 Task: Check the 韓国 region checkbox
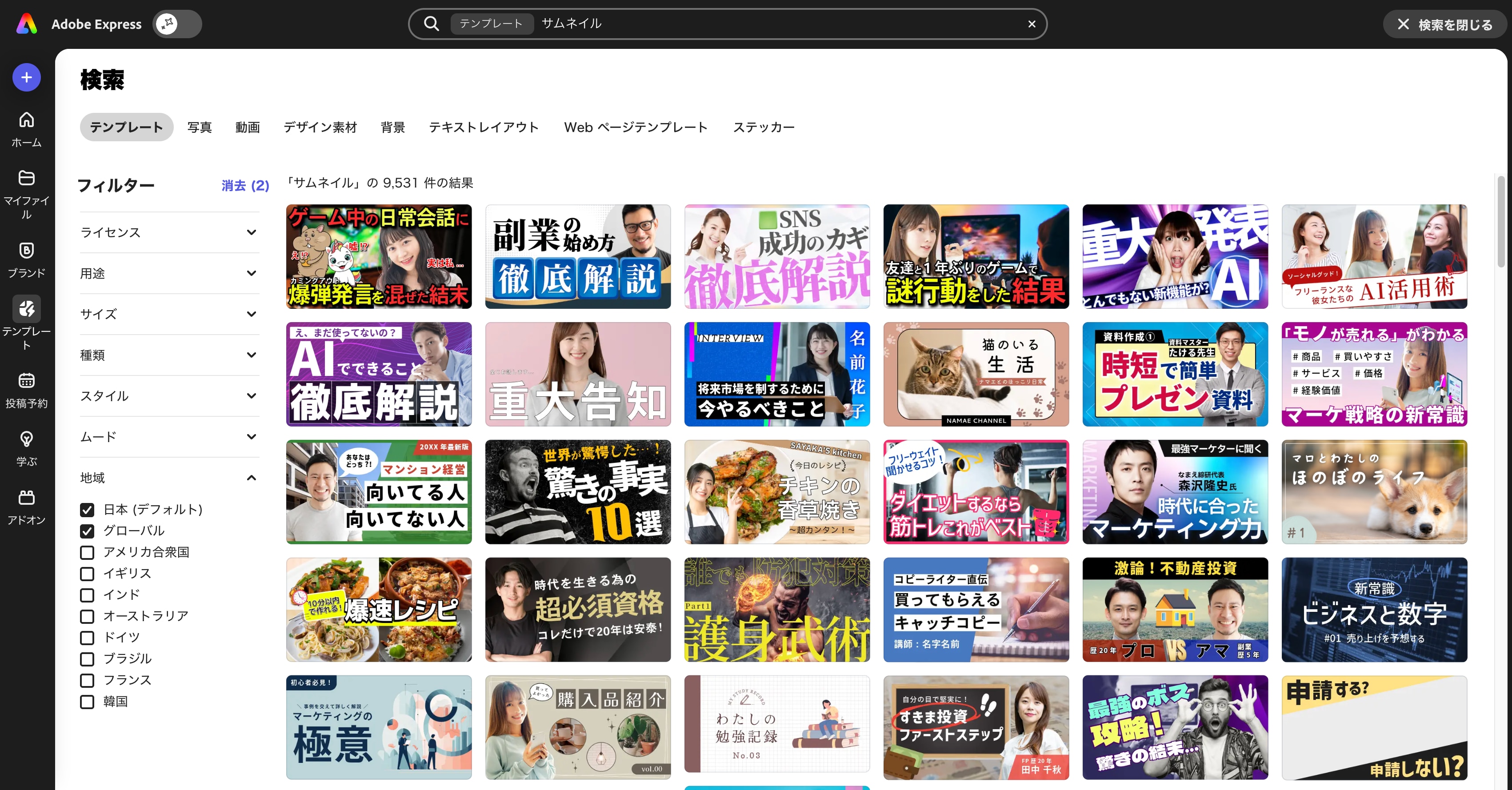(87, 702)
